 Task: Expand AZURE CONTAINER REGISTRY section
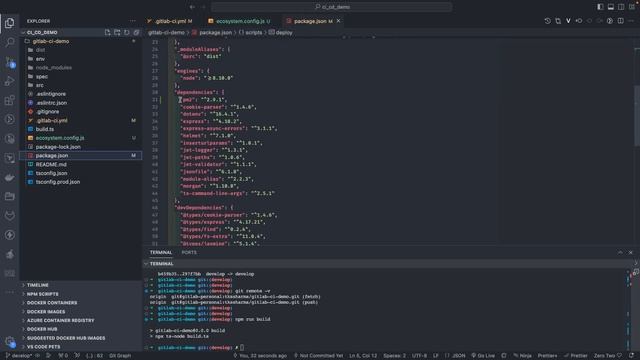pos(81,320)
